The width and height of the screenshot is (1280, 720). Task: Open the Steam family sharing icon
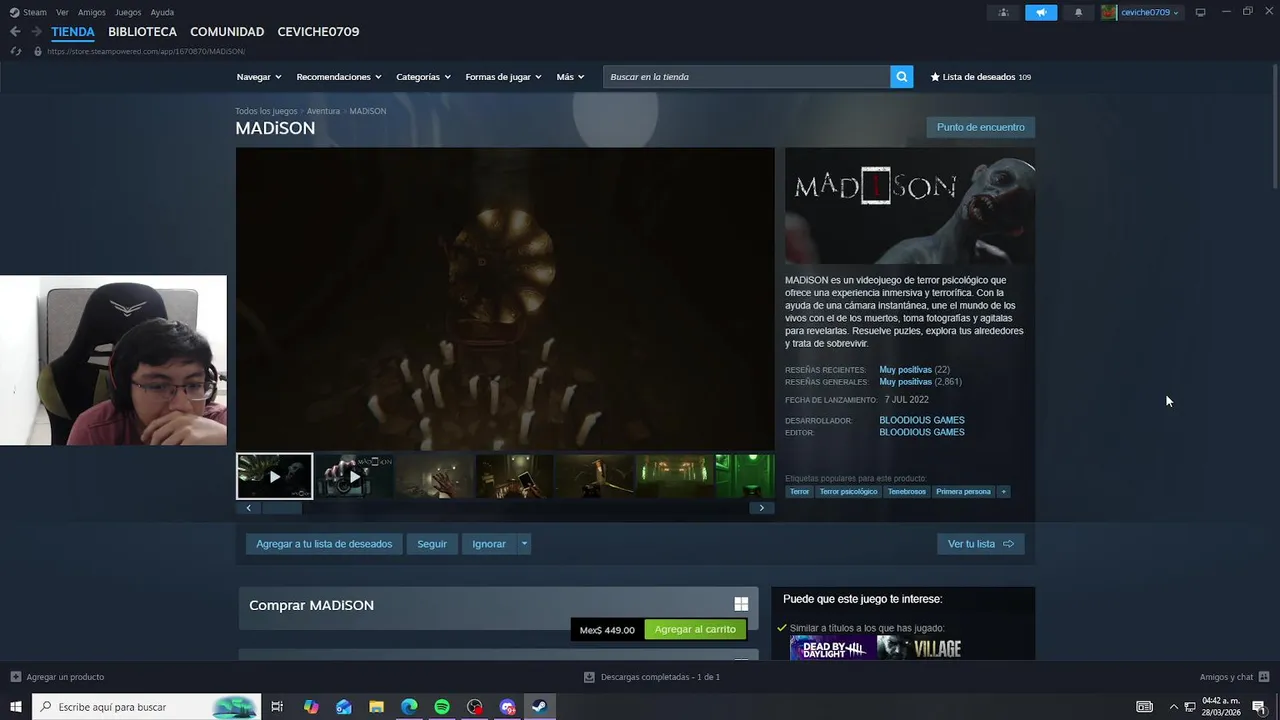(x=1003, y=12)
